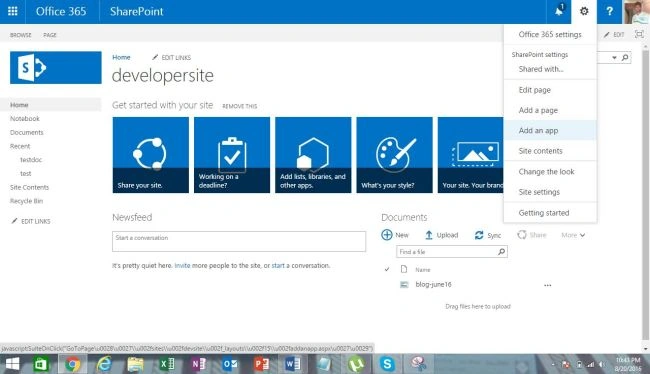
Task: Open the help question mark
Action: (609, 11)
